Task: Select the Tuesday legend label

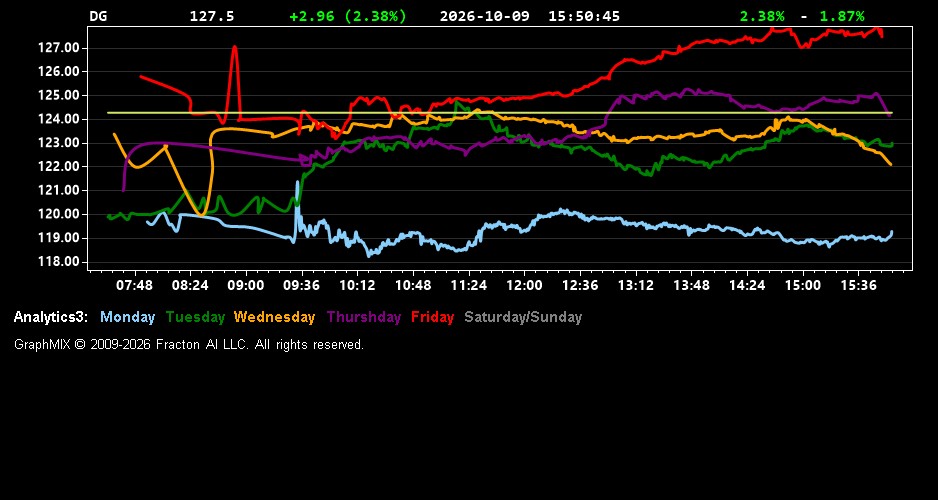Action: [x=195, y=317]
